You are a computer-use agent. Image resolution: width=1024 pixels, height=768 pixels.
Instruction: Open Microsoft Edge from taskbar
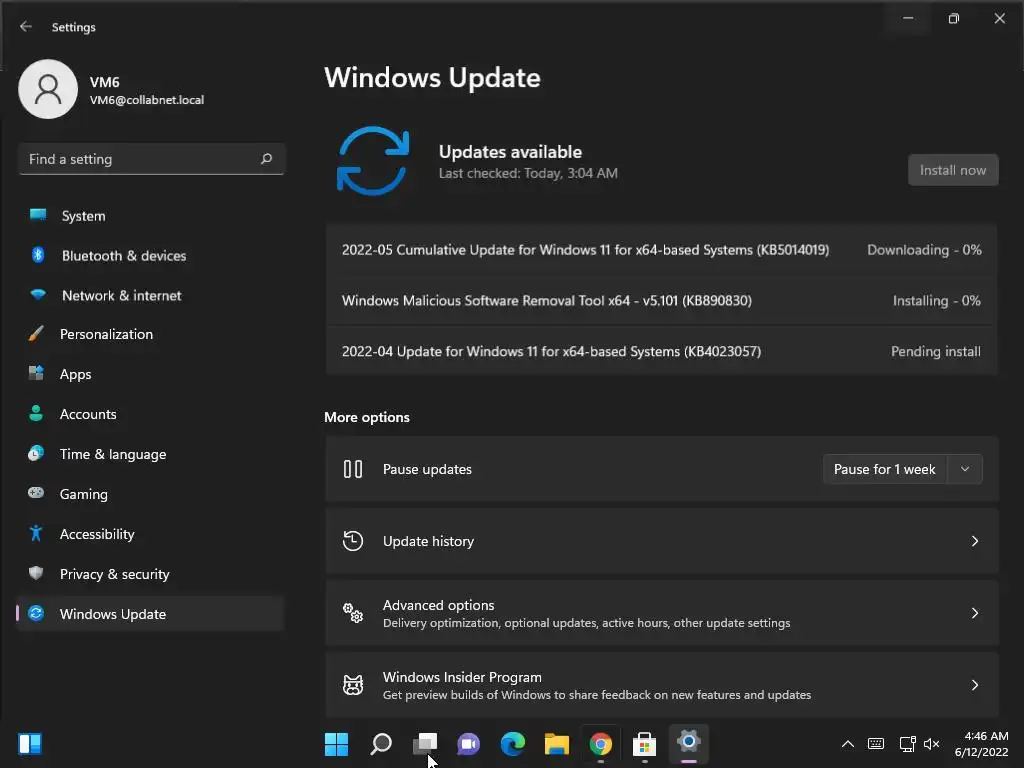tap(513, 744)
